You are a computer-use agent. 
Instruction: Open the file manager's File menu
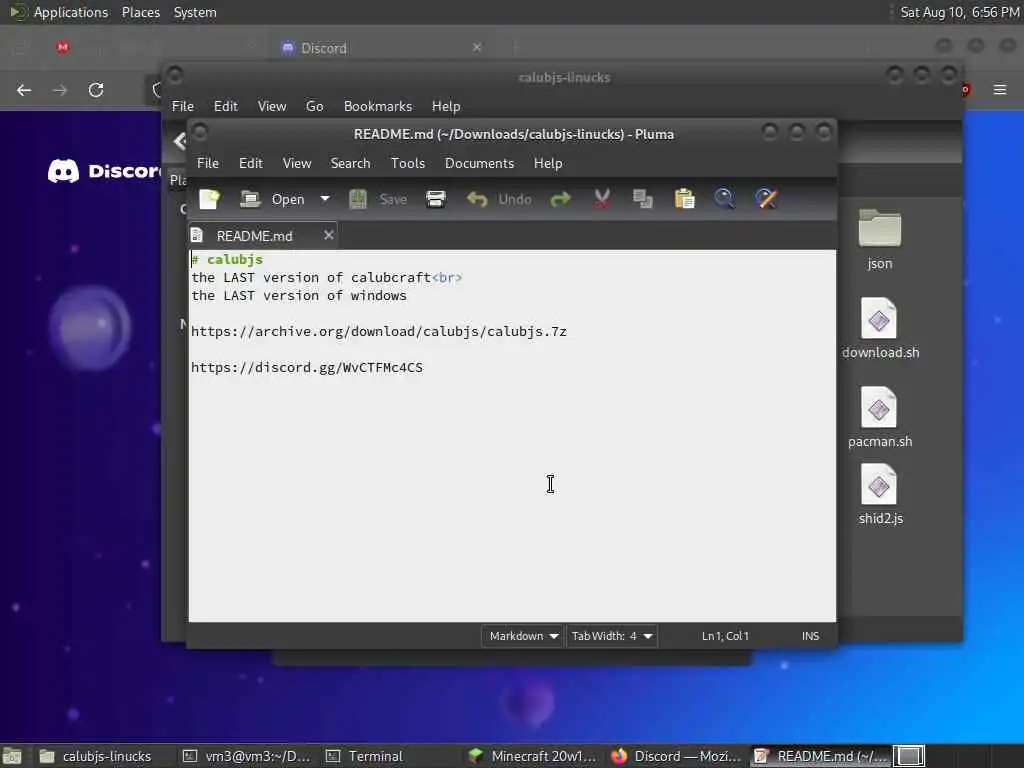click(x=182, y=106)
